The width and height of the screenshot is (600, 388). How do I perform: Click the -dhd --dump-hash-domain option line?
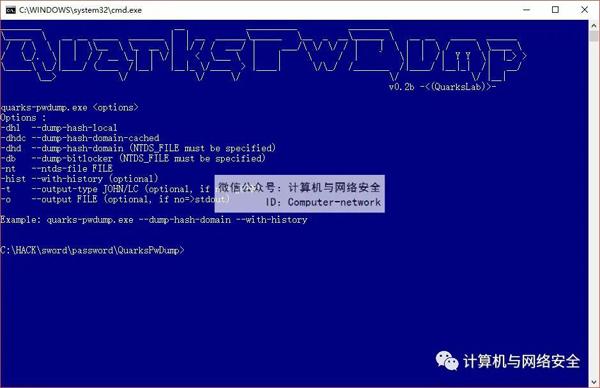click(x=138, y=148)
